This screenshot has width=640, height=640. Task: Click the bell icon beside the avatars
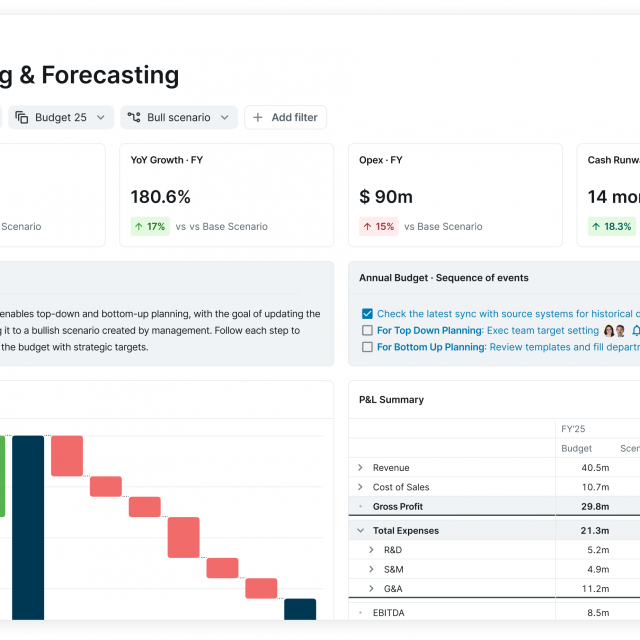click(635, 331)
